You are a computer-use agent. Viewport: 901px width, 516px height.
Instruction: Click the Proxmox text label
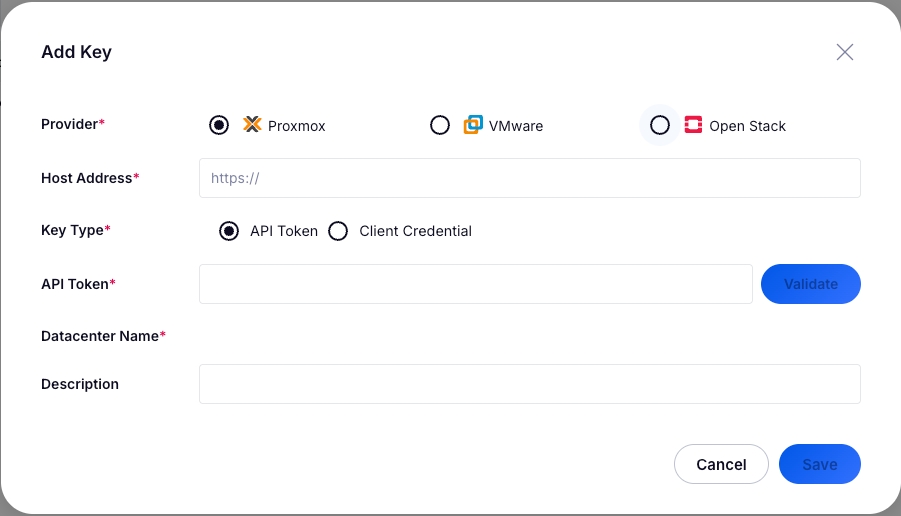click(297, 126)
